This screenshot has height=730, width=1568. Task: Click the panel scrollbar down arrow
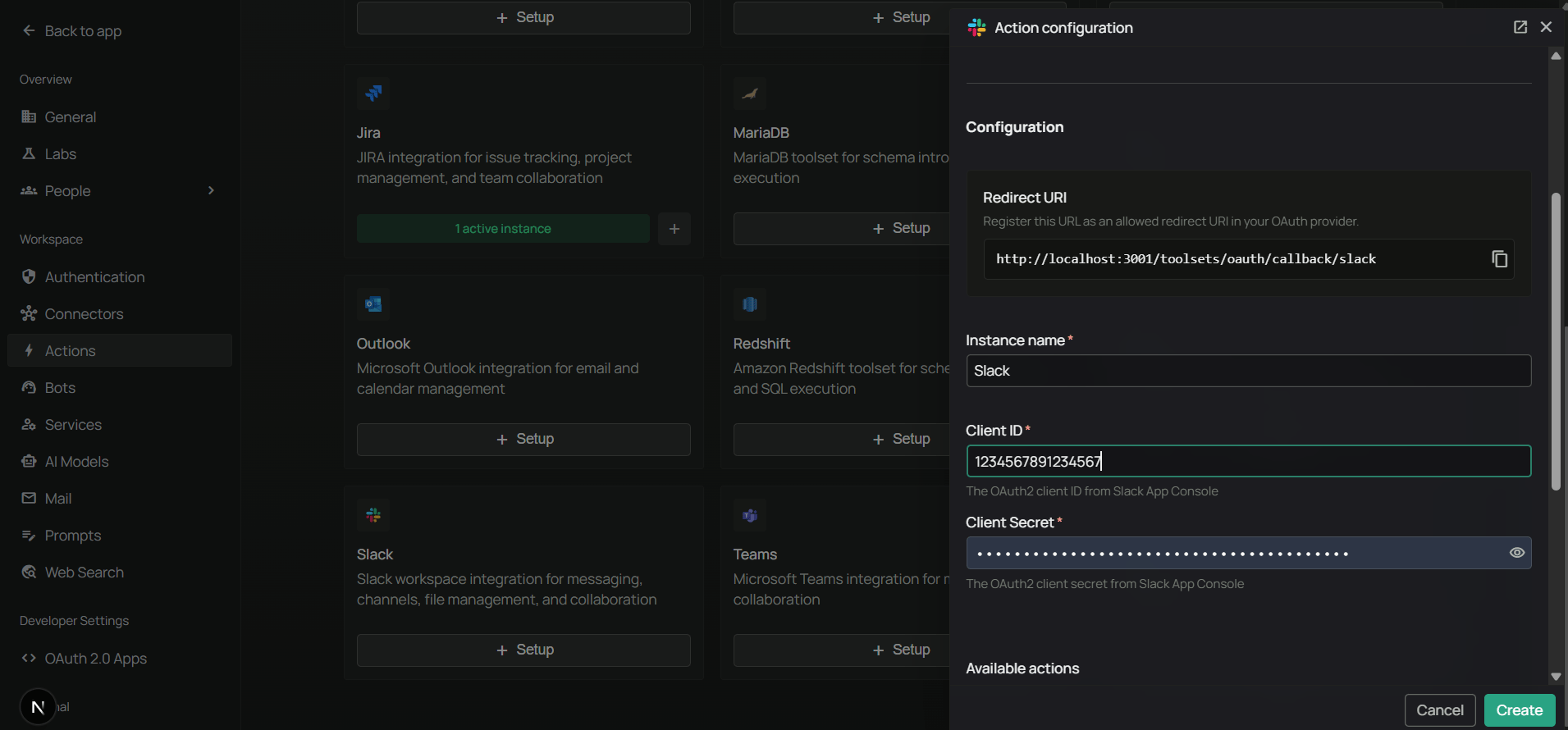pos(1556,677)
